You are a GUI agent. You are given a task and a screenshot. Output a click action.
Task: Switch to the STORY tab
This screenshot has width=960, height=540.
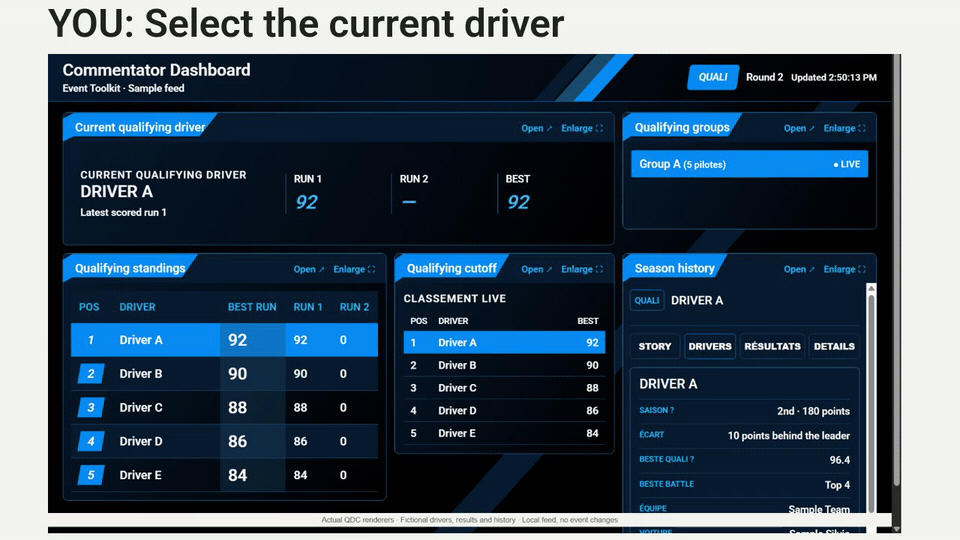point(655,347)
